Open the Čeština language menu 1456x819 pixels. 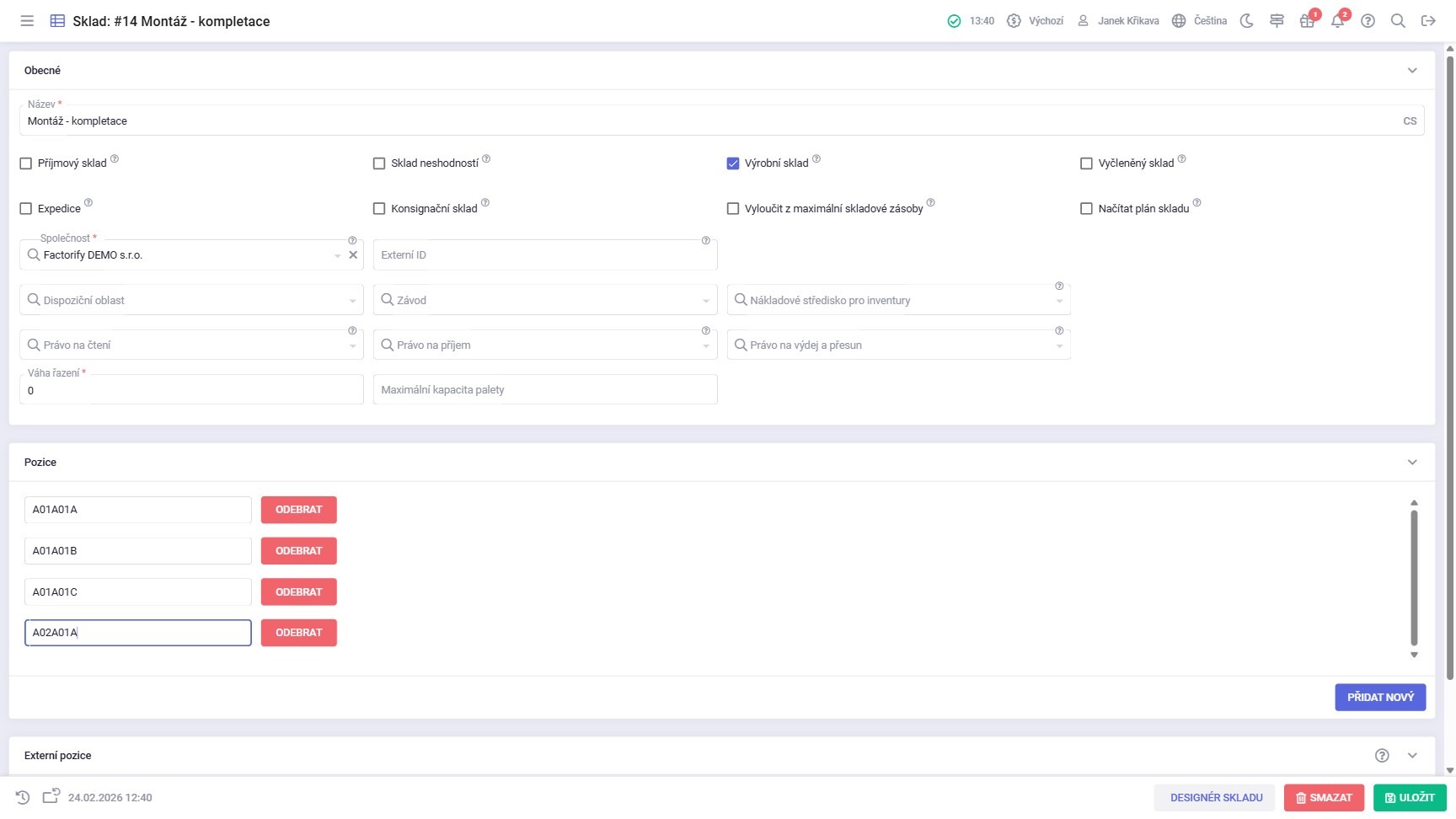click(x=1199, y=21)
